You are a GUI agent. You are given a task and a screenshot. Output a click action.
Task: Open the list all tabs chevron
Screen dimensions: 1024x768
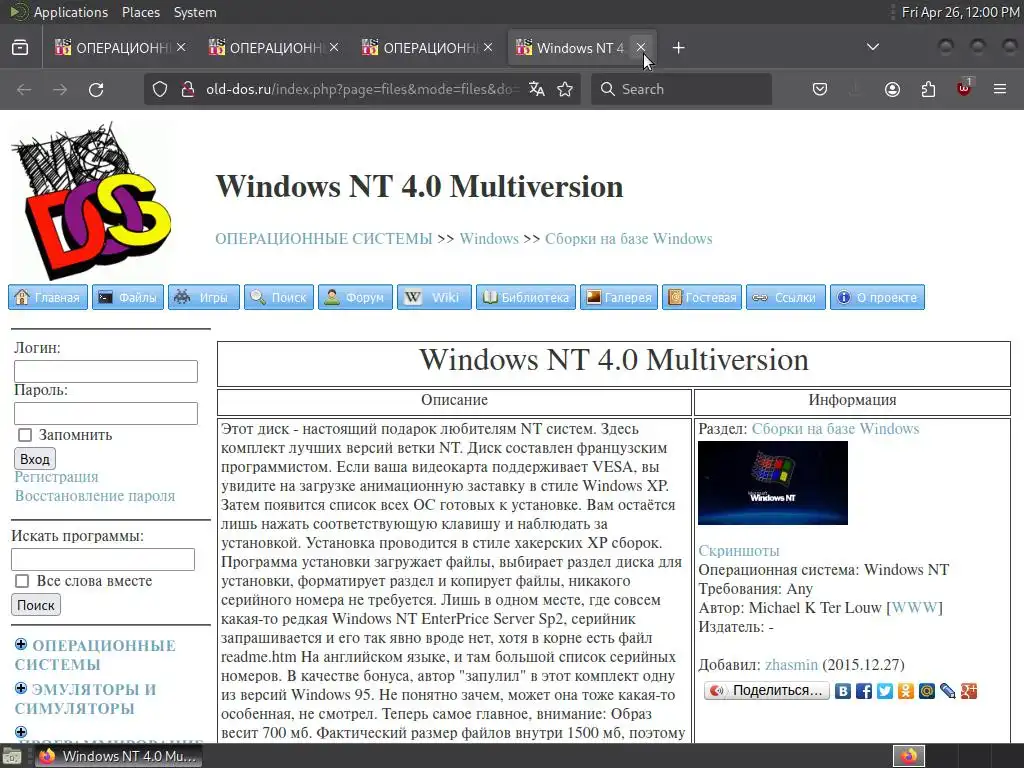[872, 47]
